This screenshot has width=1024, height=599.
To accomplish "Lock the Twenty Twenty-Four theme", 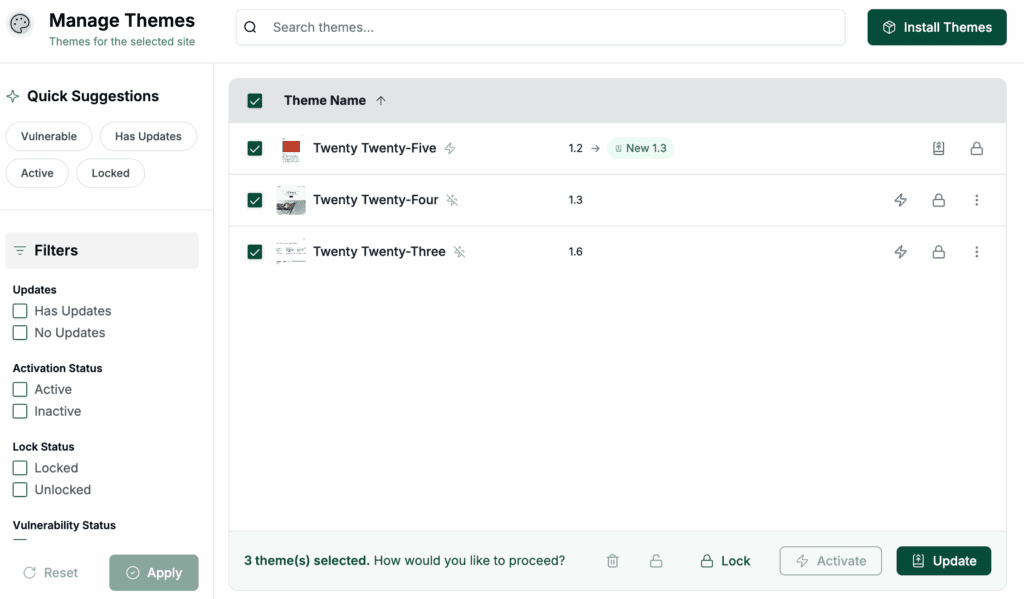I will pyautogui.click(x=938, y=200).
